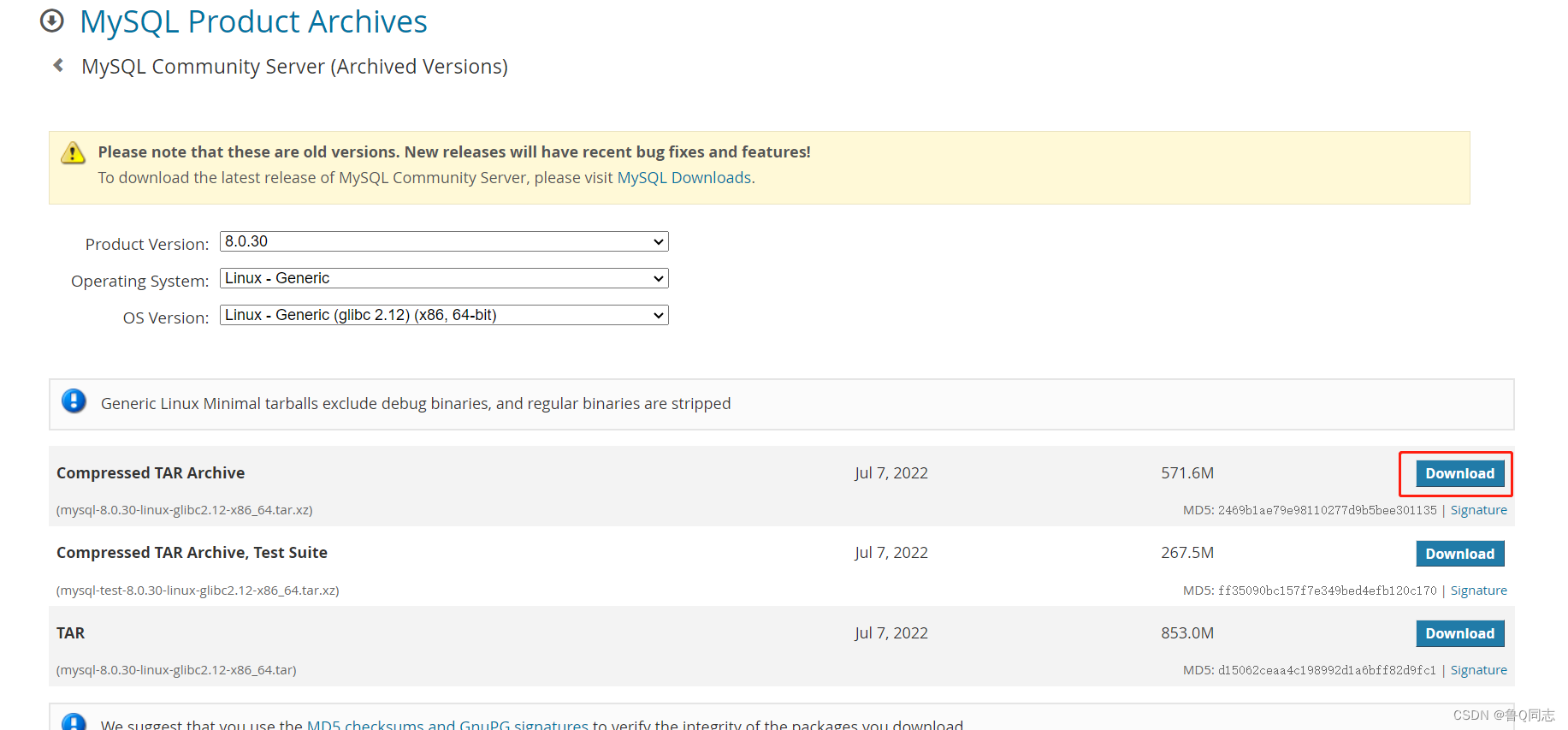Click filename mysql-8.0.30-linux-glibc2.12-x86_64.tar.xz
Image resolution: width=1568 pixels, height=730 pixels.
click(x=185, y=510)
